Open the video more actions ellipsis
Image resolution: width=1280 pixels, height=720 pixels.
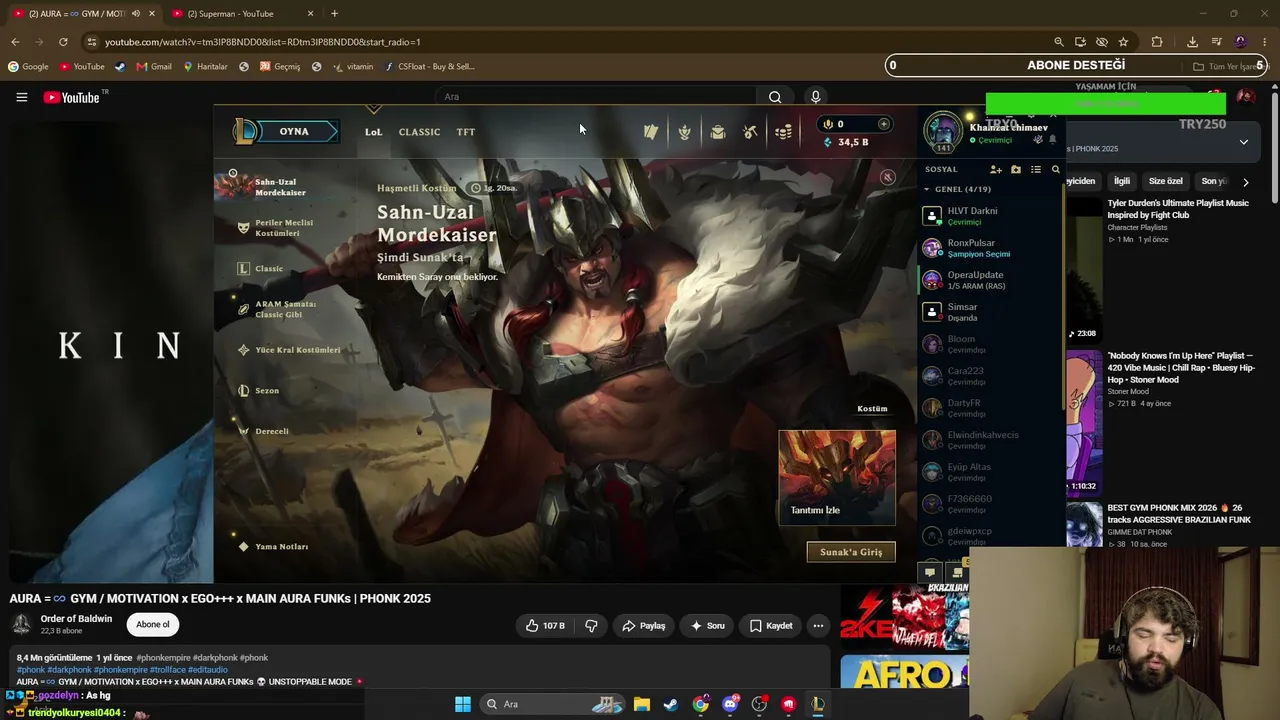(818, 626)
